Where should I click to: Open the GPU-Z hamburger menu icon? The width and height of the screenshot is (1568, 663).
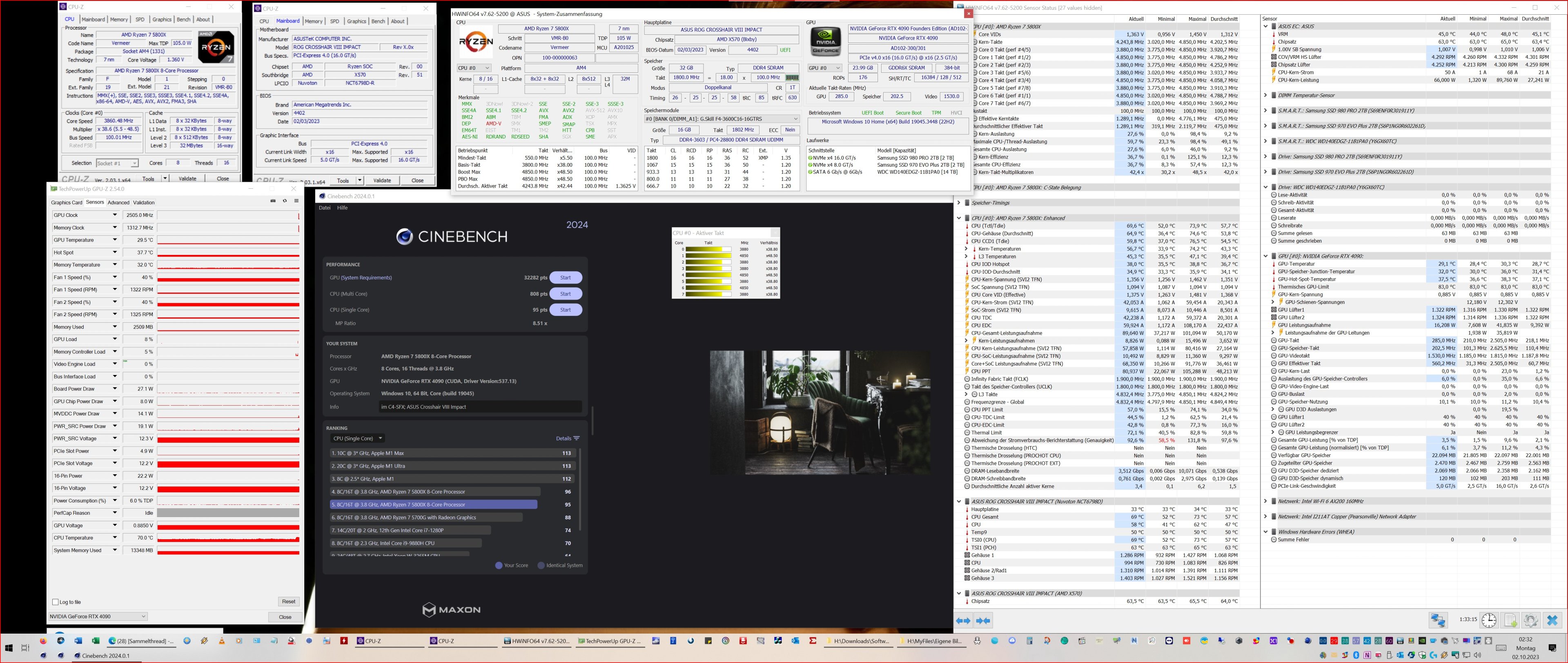pos(296,201)
